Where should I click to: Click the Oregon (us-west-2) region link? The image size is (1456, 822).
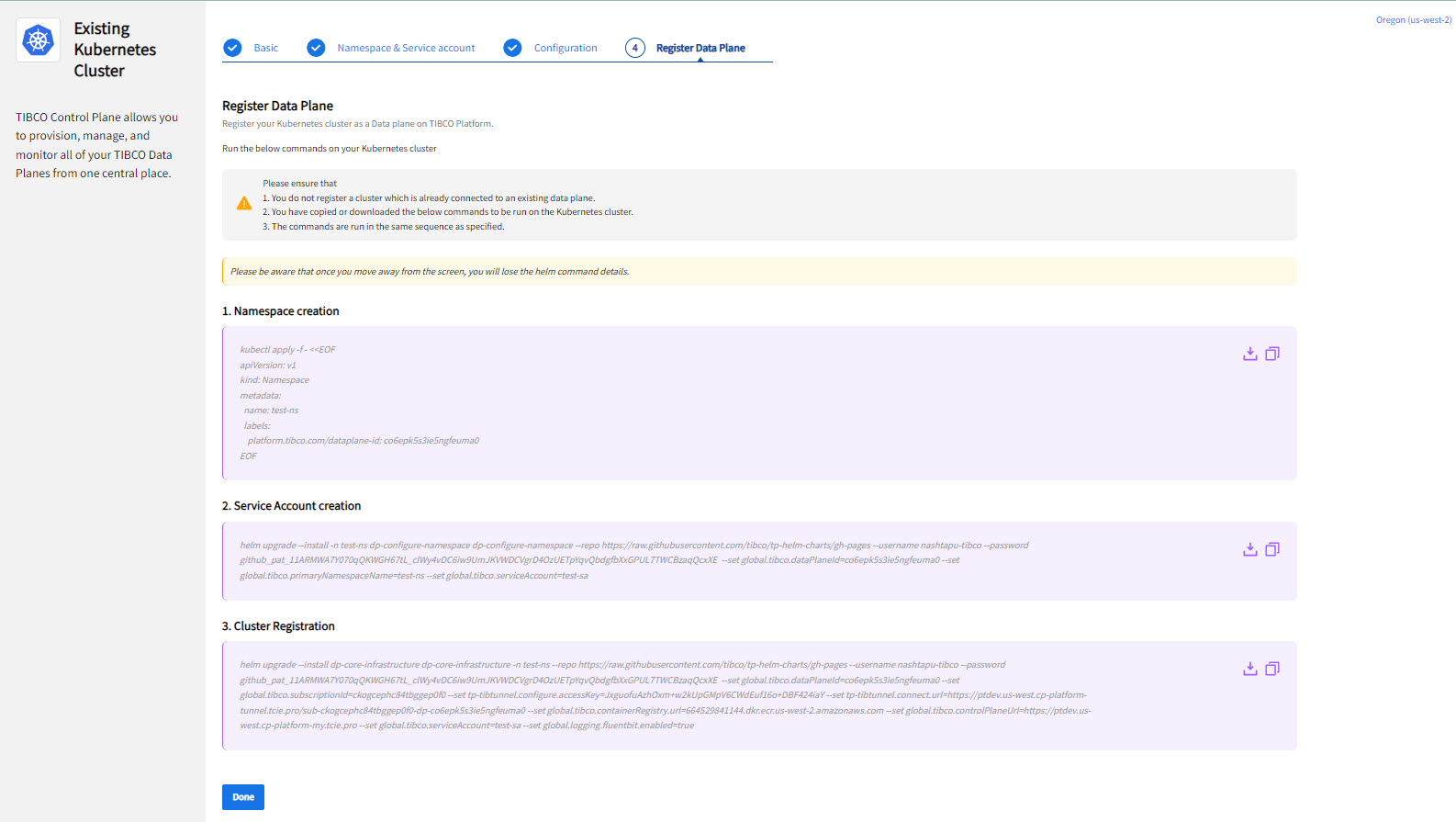(x=1414, y=20)
